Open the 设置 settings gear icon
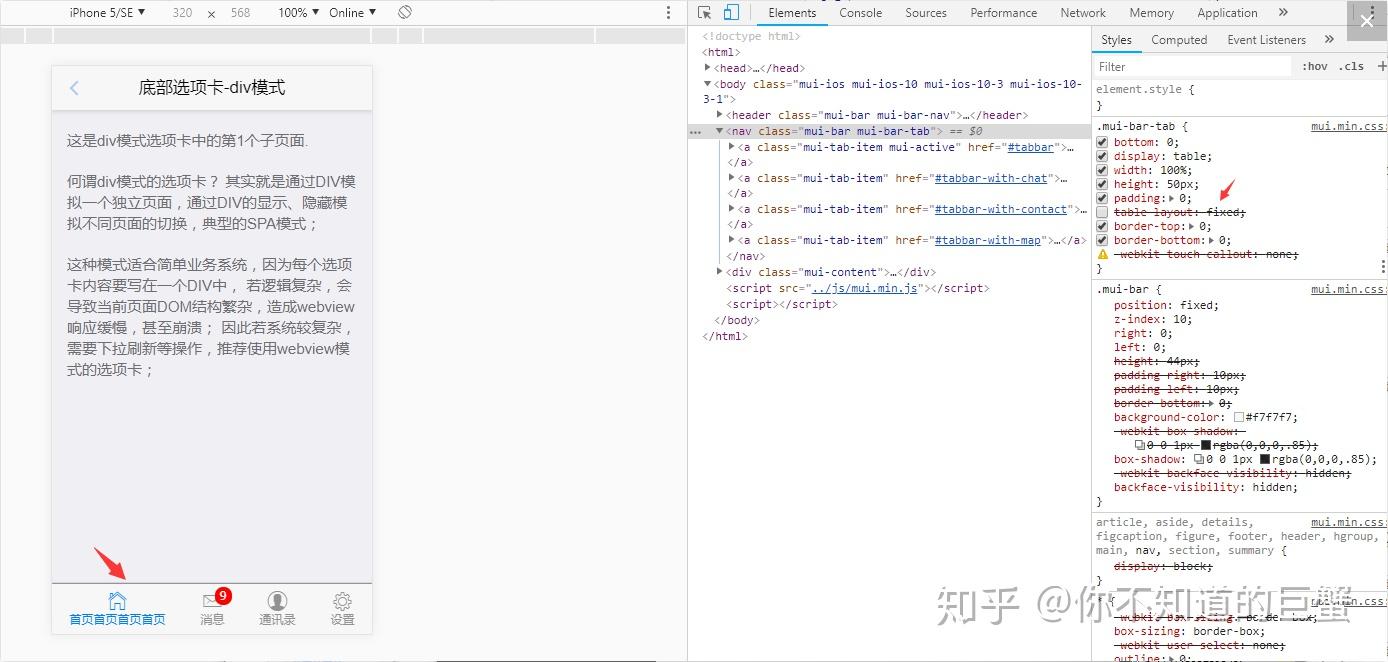This screenshot has height=662, width=1388. pos(342,599)
